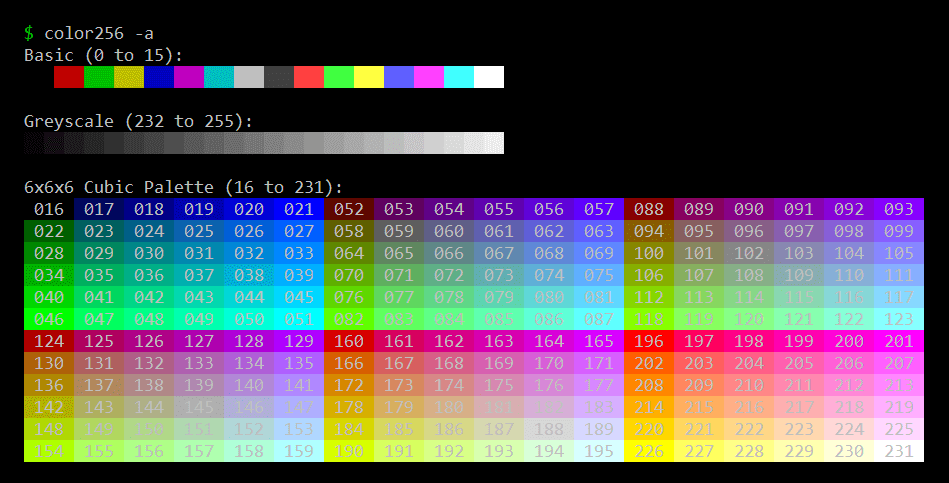Click the bright magenta Basic swatch
This screenshot has height=483, width=949.
(x=429, y=77)
